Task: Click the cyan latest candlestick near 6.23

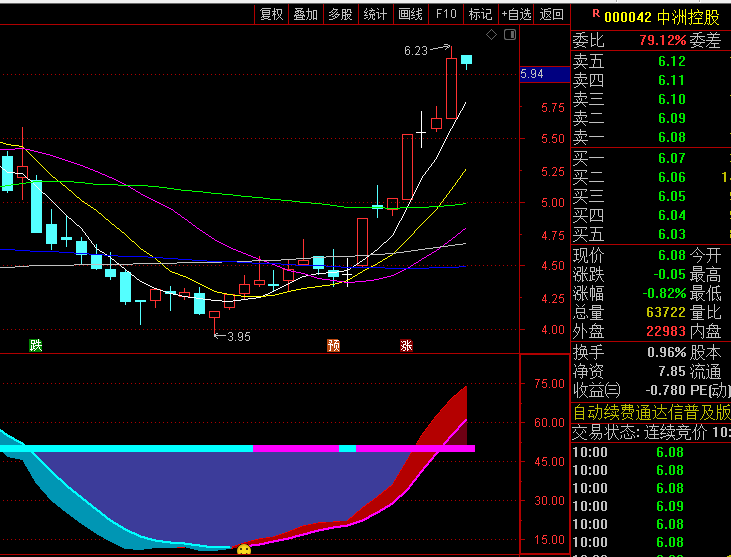Action: click(466, 60)
